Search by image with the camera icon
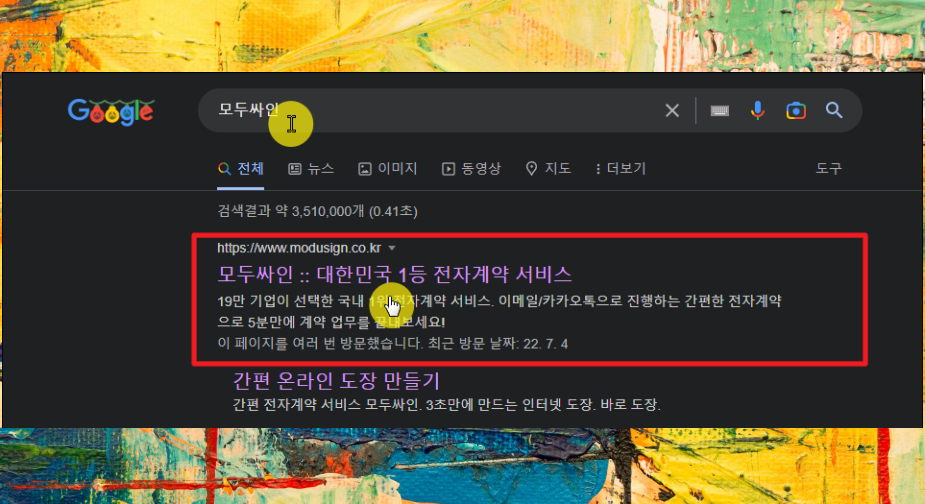Screen dimensions: 925x504 pyautogui.click(x=796, y=110)
